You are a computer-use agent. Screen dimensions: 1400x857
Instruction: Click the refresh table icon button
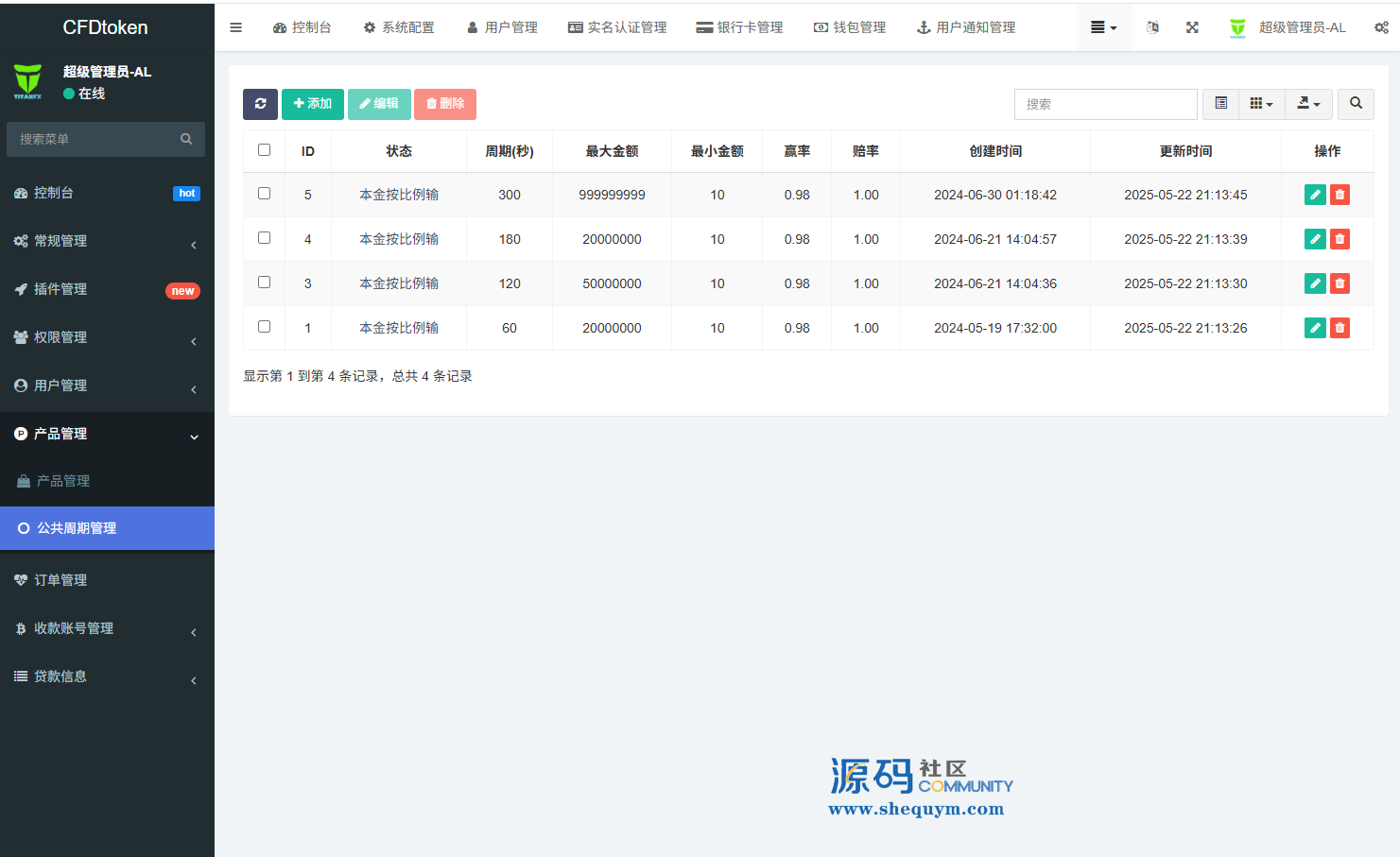pos(260,104)
